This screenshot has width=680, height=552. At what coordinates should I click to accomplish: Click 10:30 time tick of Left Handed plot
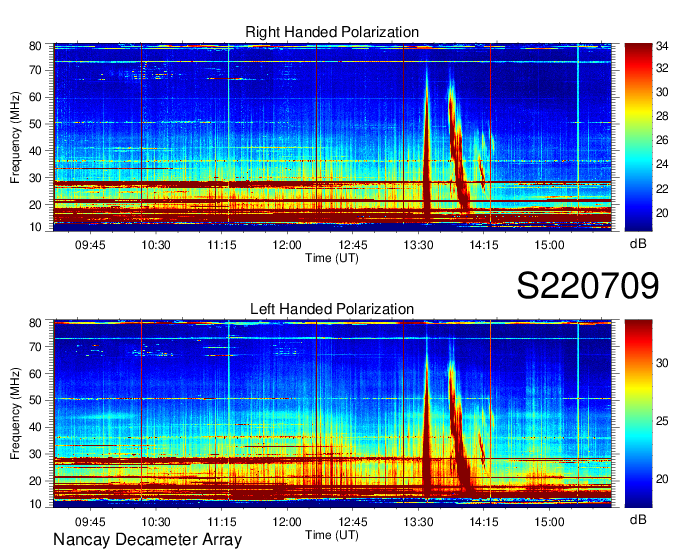coord(156,521)
